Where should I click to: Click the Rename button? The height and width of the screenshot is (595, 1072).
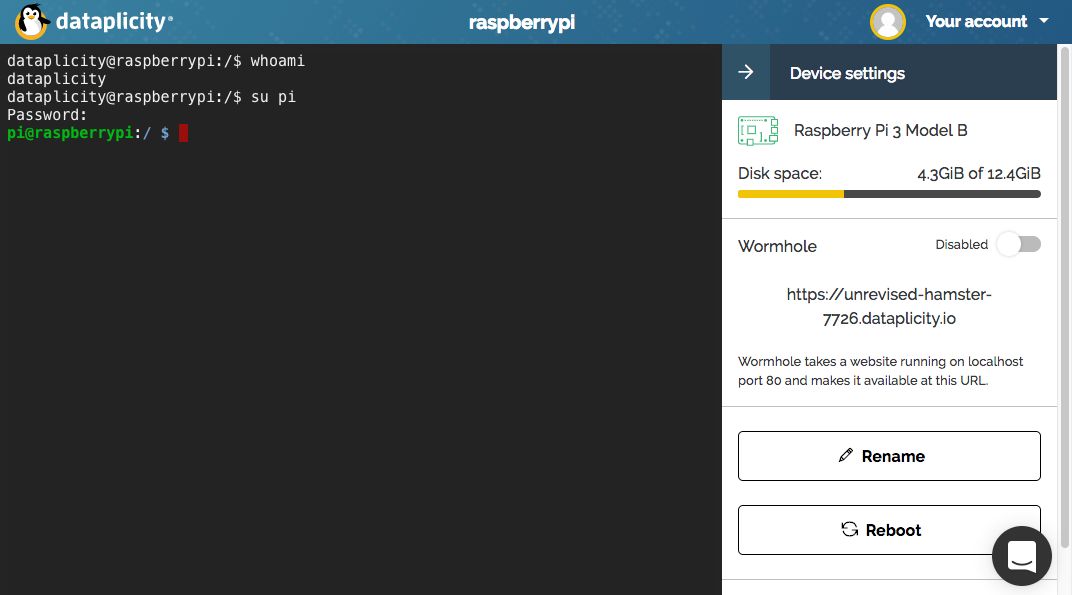889,456
